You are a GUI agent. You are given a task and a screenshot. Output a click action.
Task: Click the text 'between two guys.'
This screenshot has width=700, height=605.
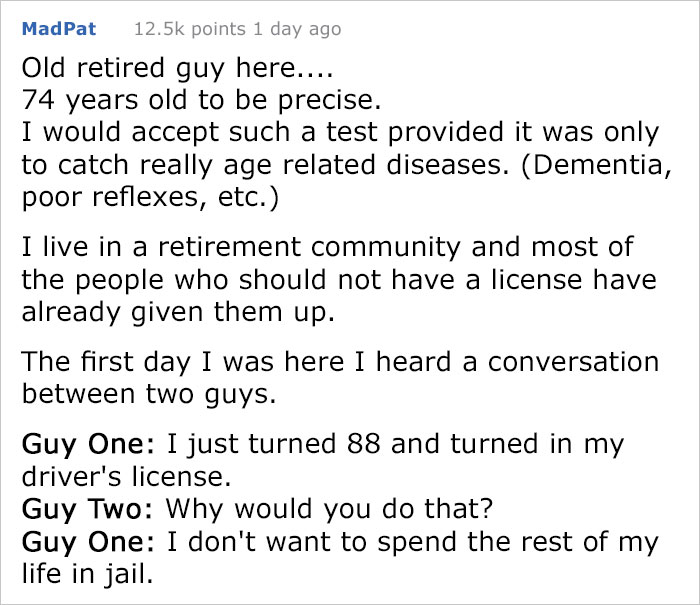149,394
